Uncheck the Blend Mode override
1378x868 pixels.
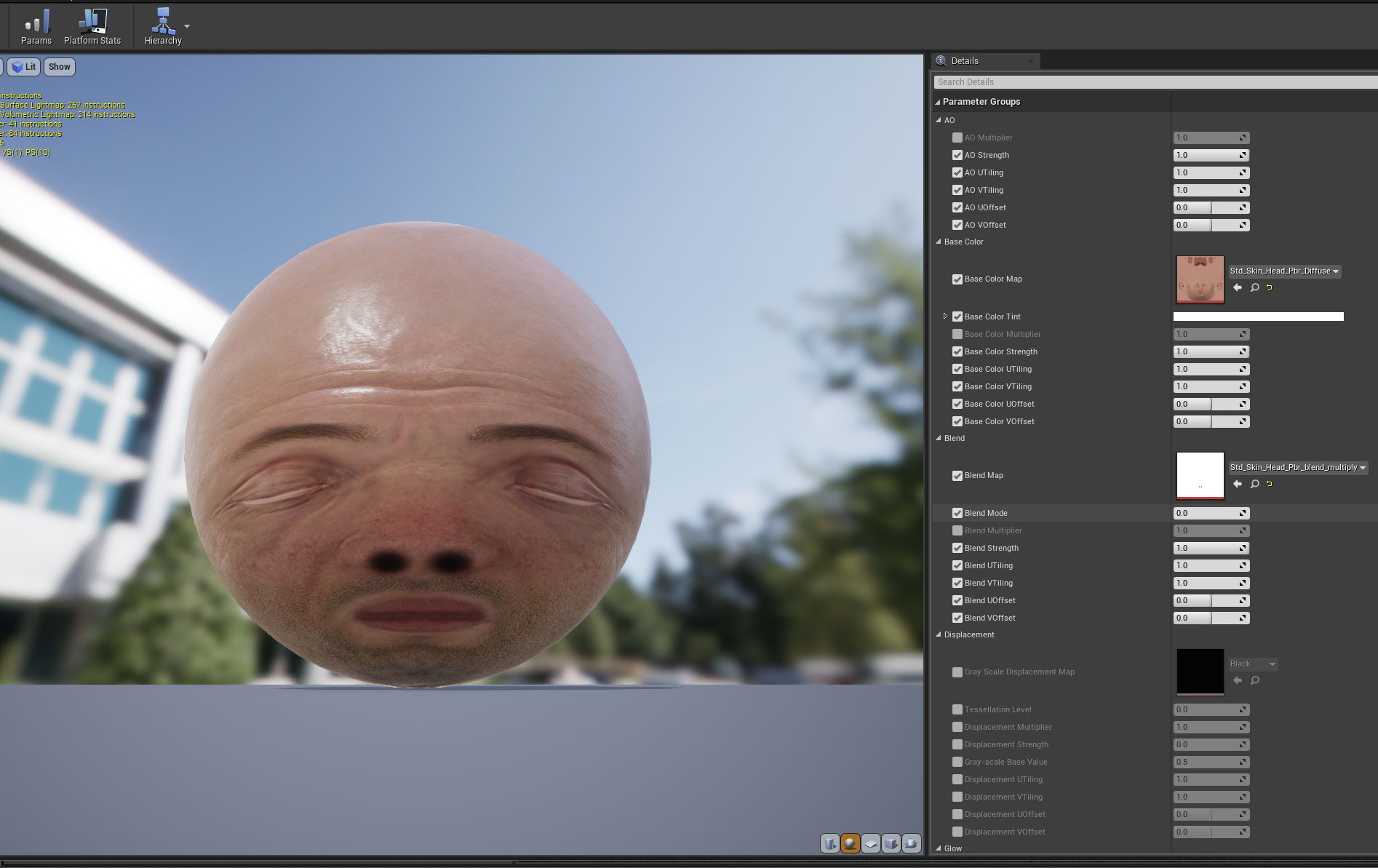point(957,513)
